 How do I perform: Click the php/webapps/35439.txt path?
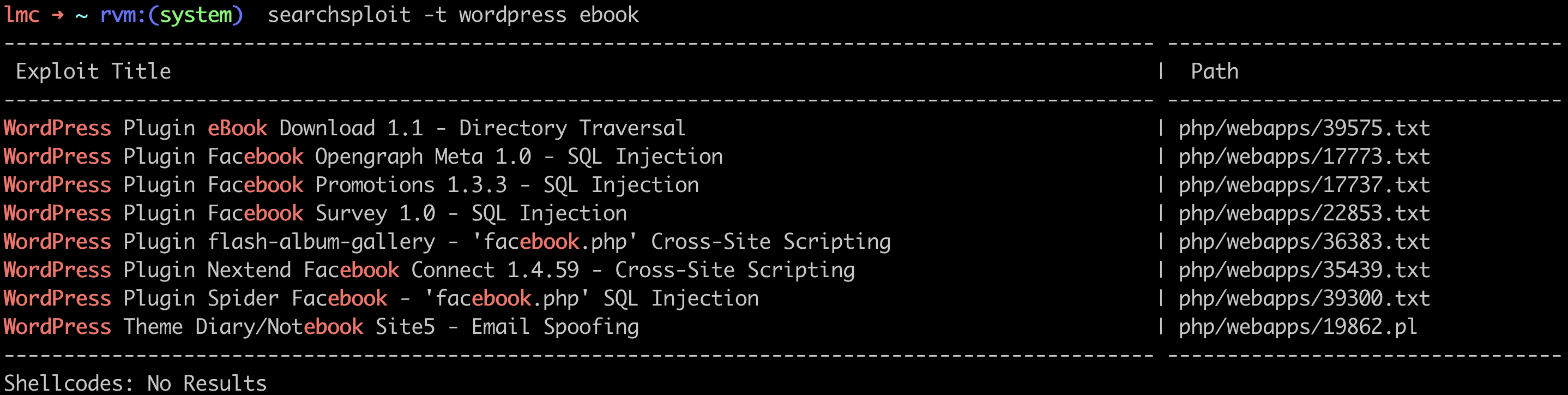click(x=1304, y=270)
